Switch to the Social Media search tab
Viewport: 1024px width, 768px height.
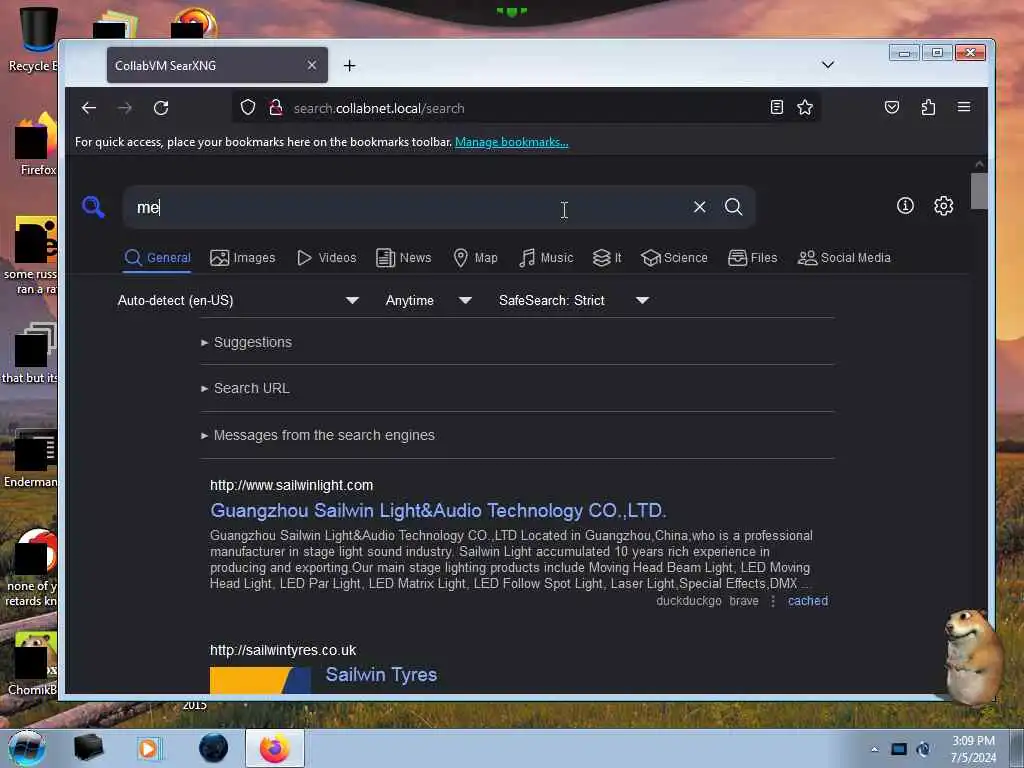click(x=844, y=257)
